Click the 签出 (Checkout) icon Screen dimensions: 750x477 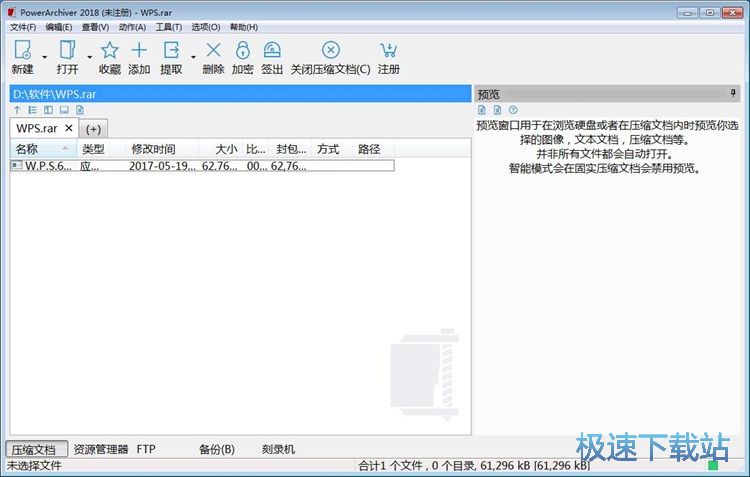(x=272, y=50)
